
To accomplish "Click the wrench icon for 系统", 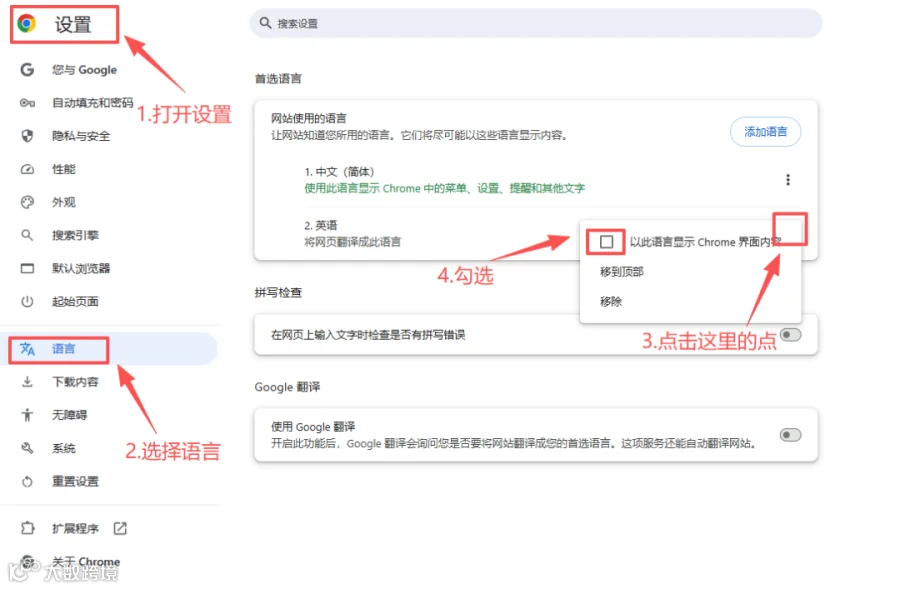I will click(x=27, y=448).
